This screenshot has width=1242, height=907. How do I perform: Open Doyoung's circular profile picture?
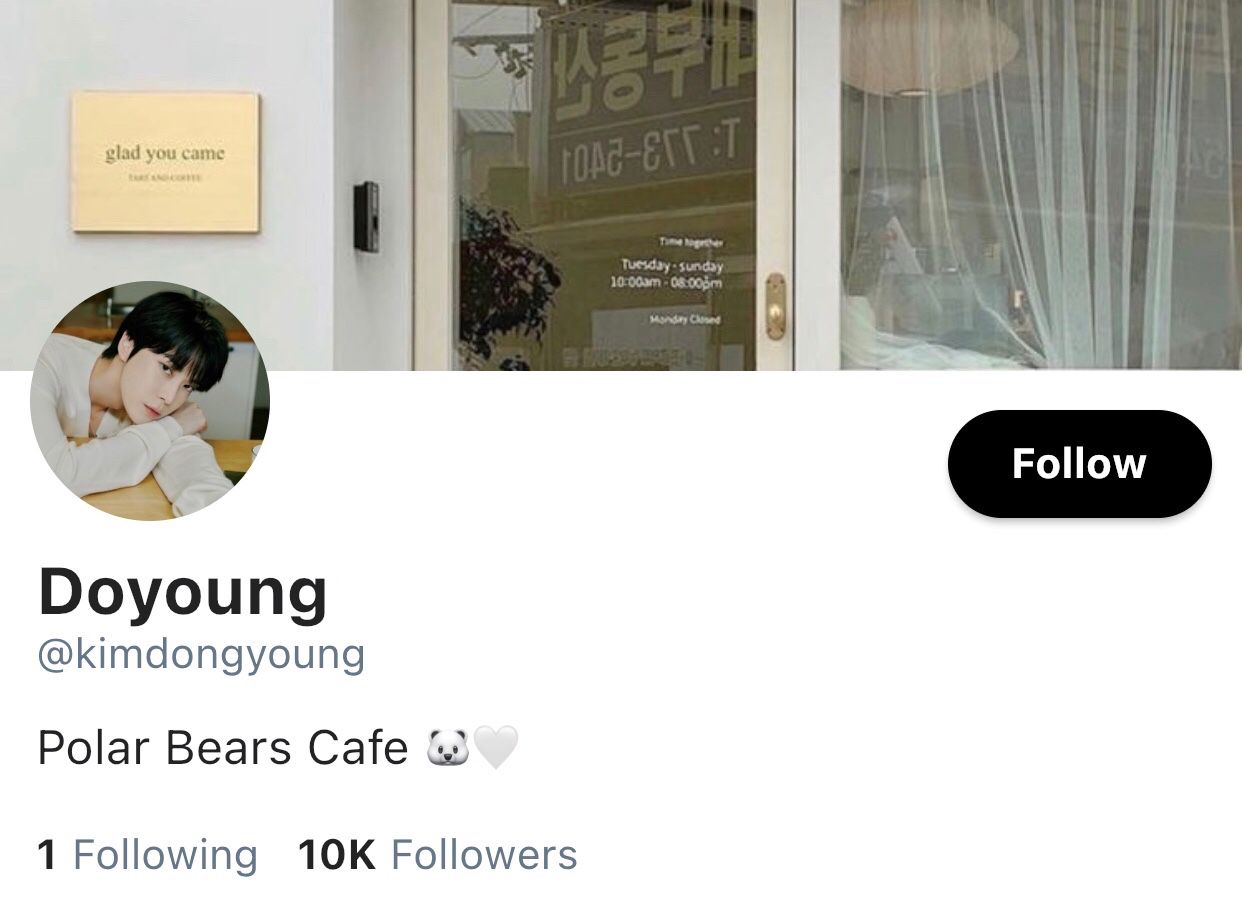coord(150,401)
